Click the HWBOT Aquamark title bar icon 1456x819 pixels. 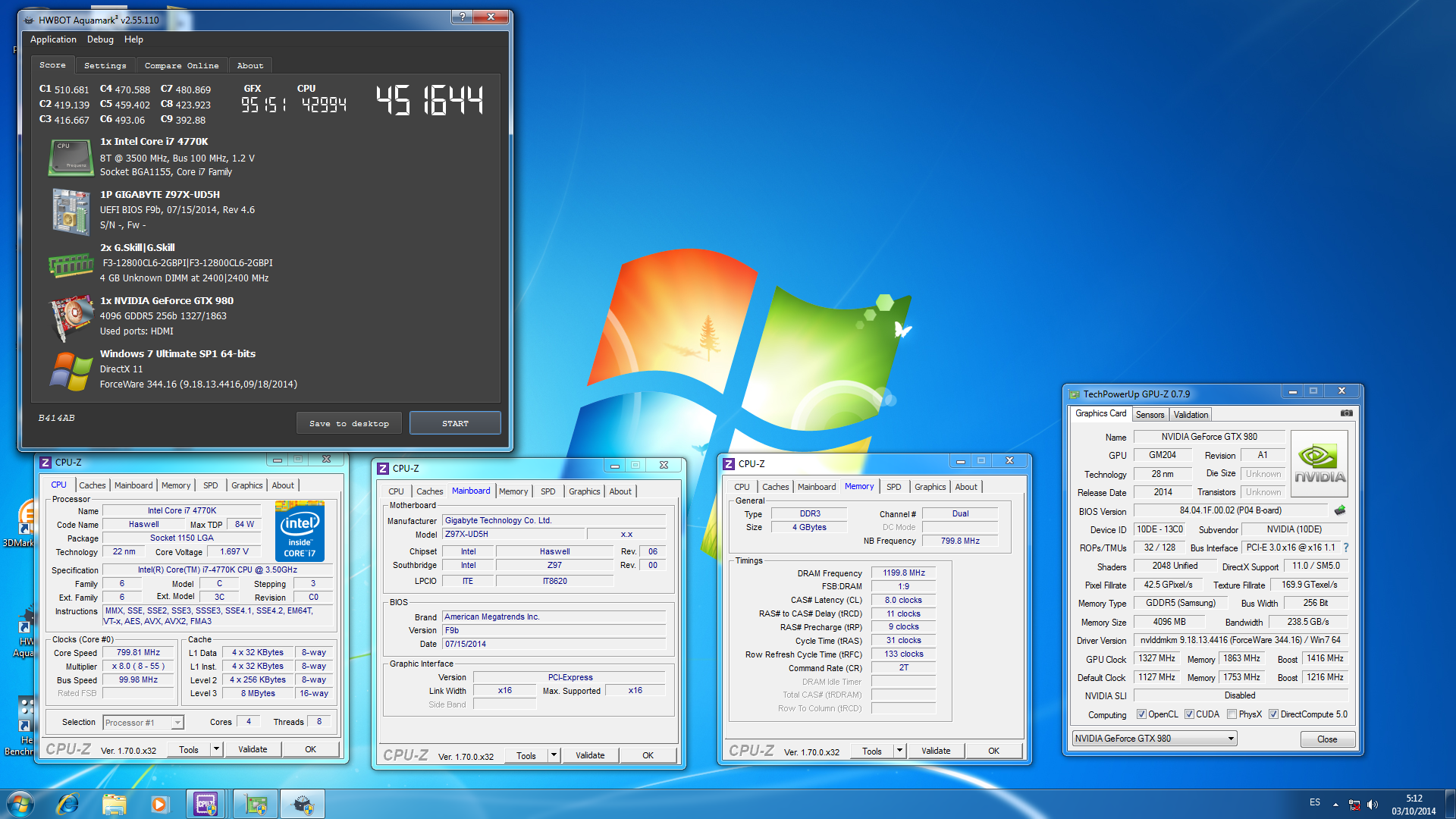(x=29, y=20)
